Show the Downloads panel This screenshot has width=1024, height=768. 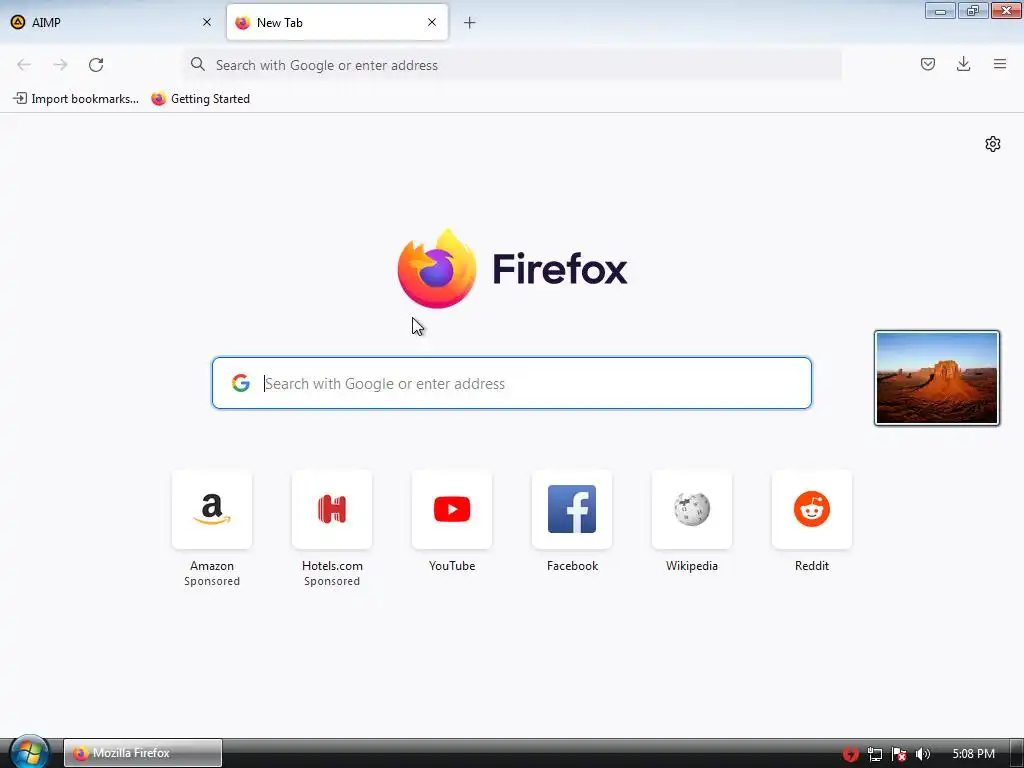[963, 64]
